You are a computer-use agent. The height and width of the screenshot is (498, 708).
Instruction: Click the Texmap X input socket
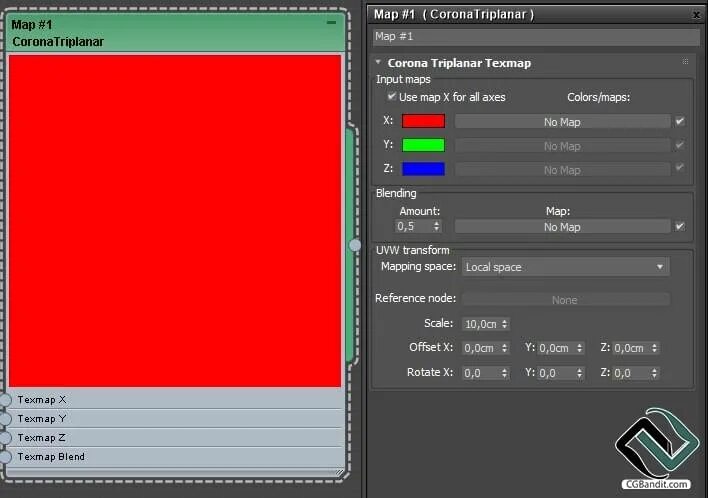click(5, 400)
